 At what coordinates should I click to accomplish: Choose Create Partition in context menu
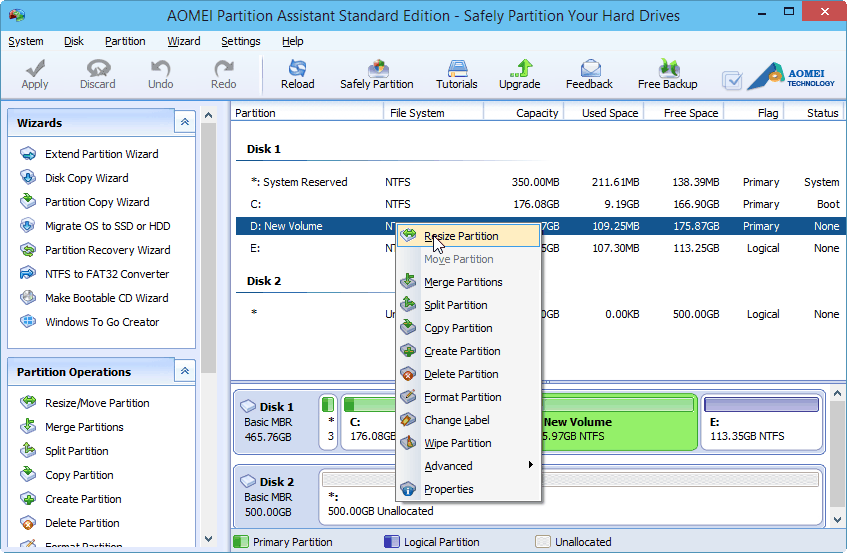(x=469, y=351)
